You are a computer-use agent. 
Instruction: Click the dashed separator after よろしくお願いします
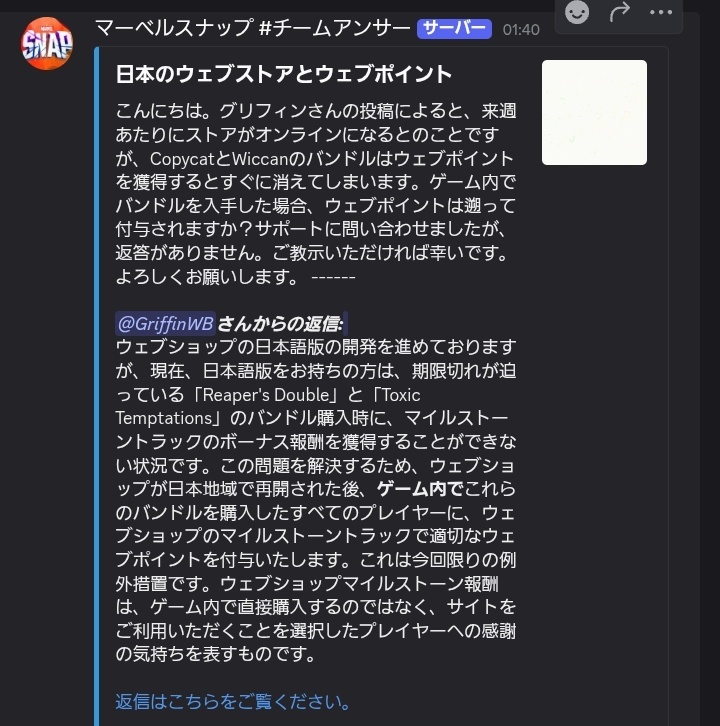point(333,277)
